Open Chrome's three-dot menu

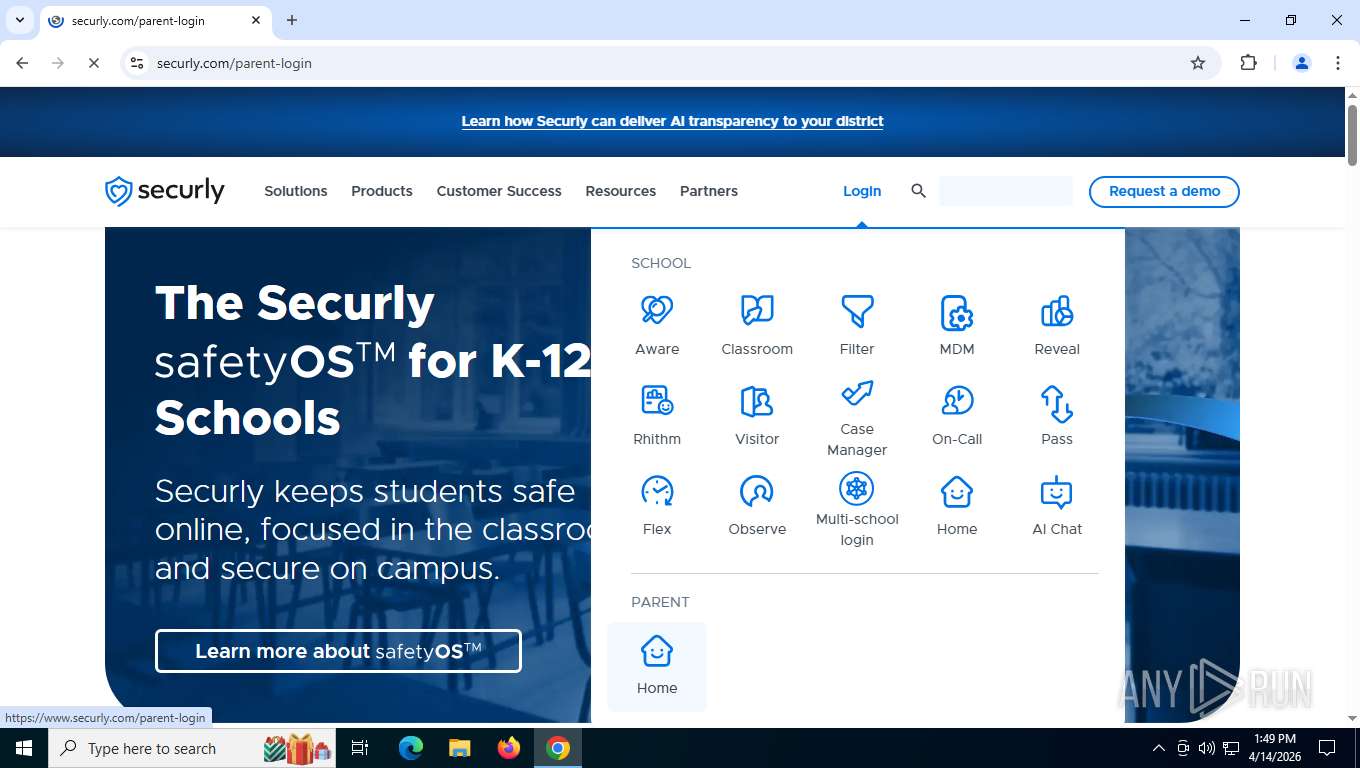click(x=1338, y=63)
